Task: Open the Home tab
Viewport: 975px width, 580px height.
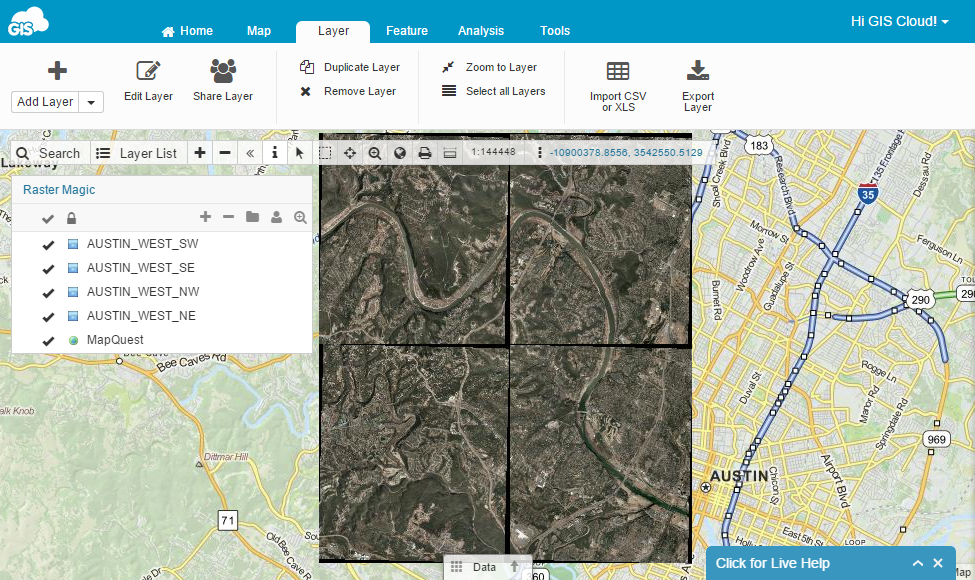Action: click(187, 31)
